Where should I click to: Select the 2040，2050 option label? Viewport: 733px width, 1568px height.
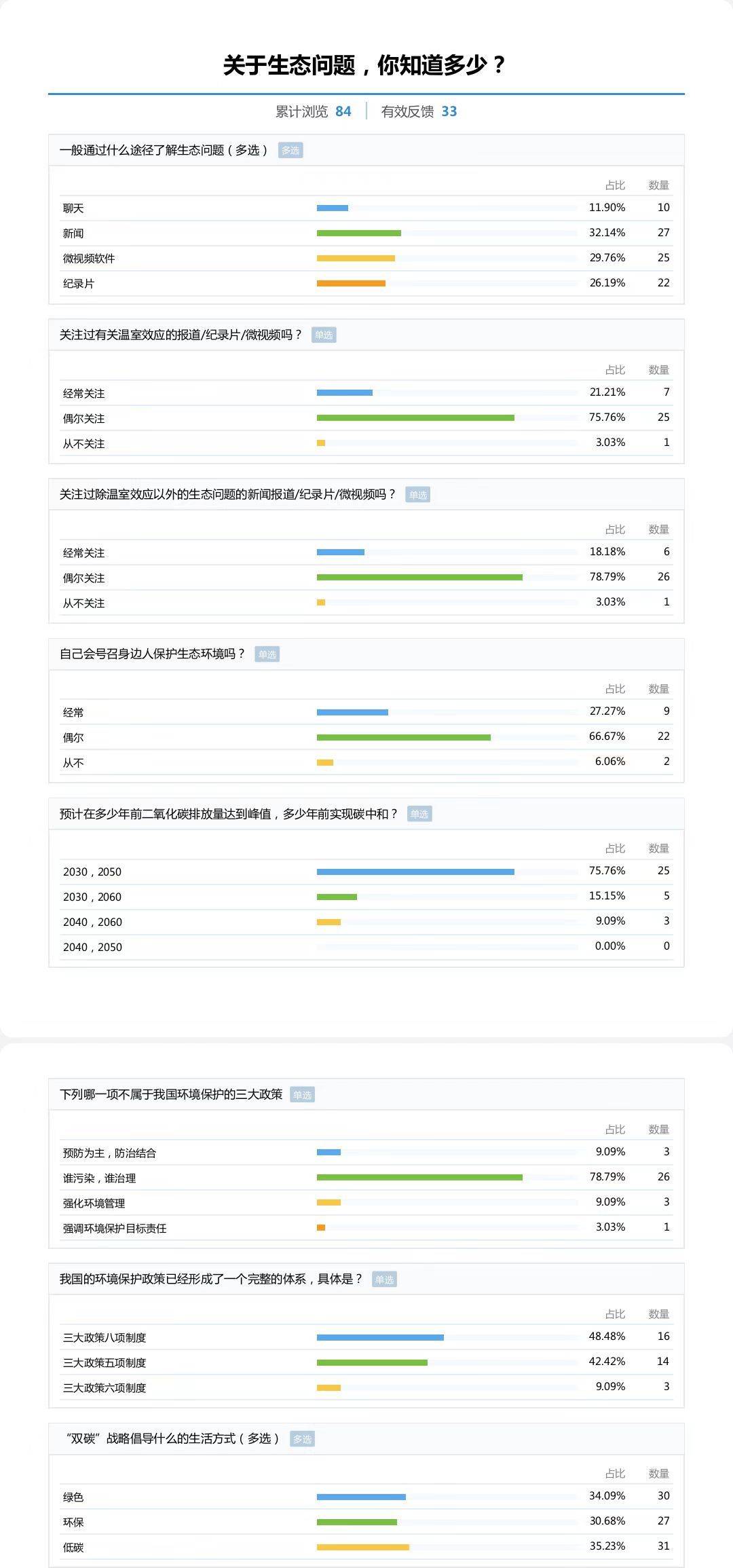pos(92,948)
